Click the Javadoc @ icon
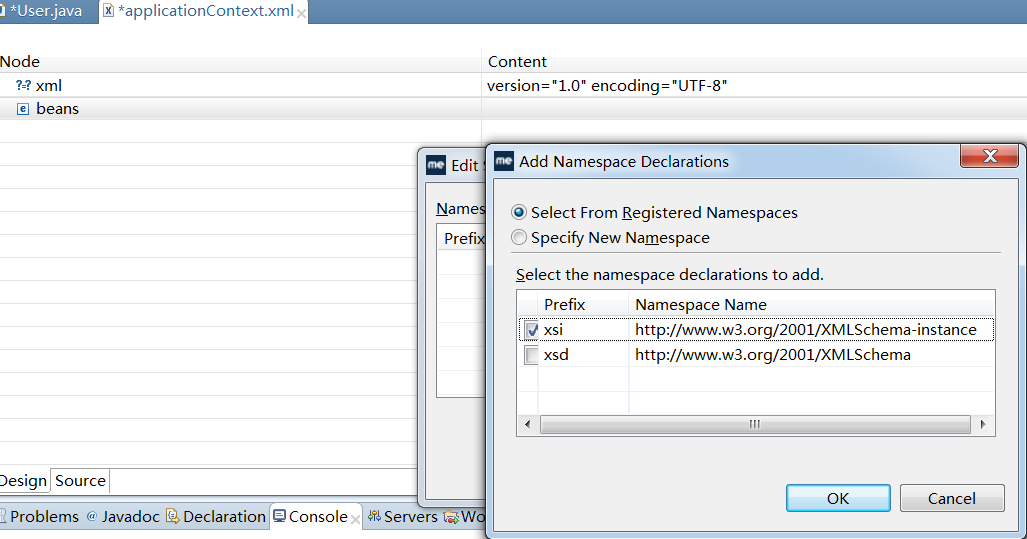Screen dimensions: 1027x539 [x=92, y=517]
